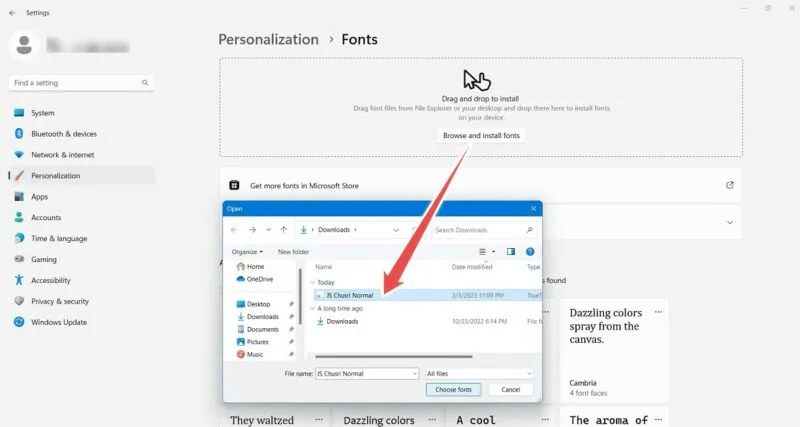Viewport: 800px width, 427px height.
Task: Open Accessibility settings
Action: point(82,280)
